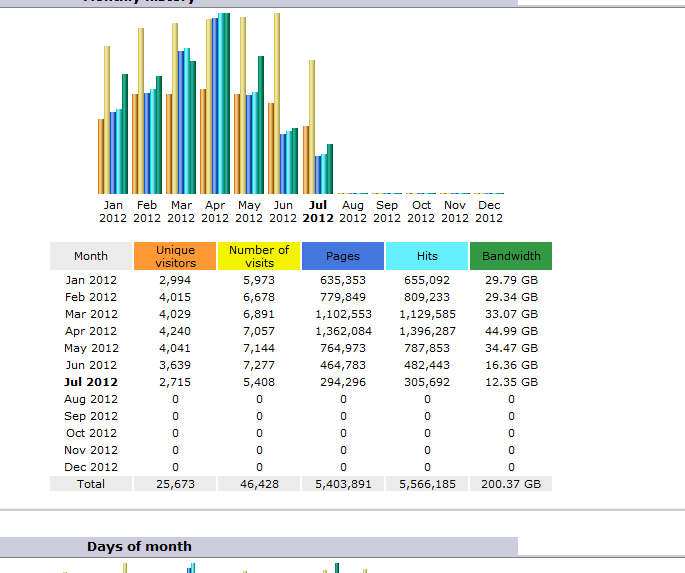Click the total hits 5,566,185
This screenshot has height=573, width=685.
427,484
